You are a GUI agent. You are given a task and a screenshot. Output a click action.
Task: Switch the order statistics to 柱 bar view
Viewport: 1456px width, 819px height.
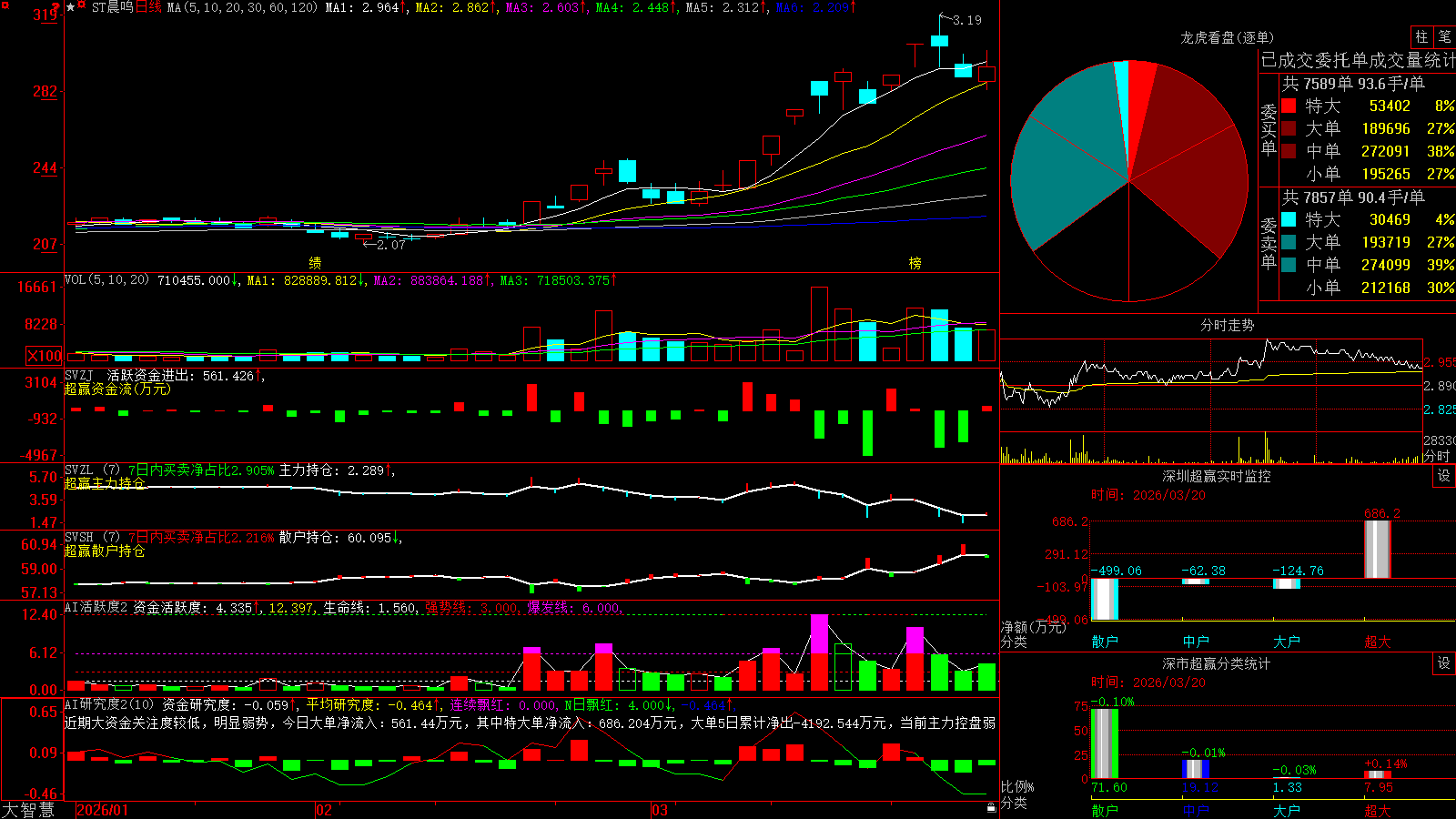(x=1421, y=36)
